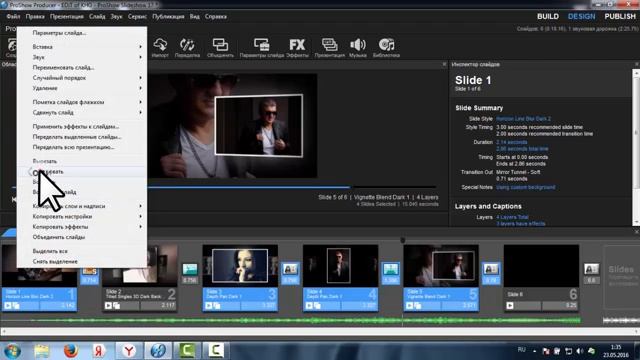Open the Windows Start menu

click(12, 351)
